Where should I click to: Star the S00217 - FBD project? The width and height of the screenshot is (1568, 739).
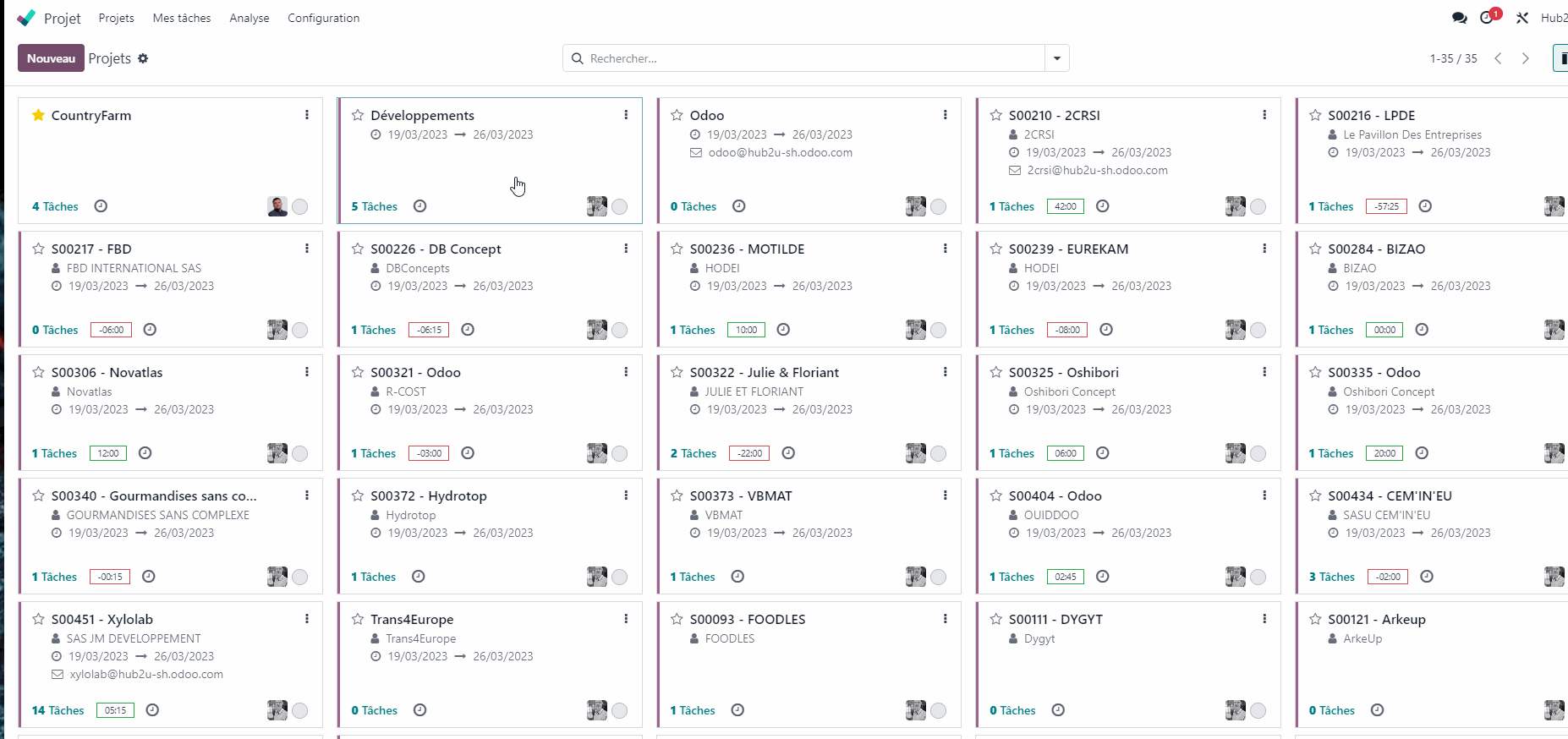[x=38, y=249]
